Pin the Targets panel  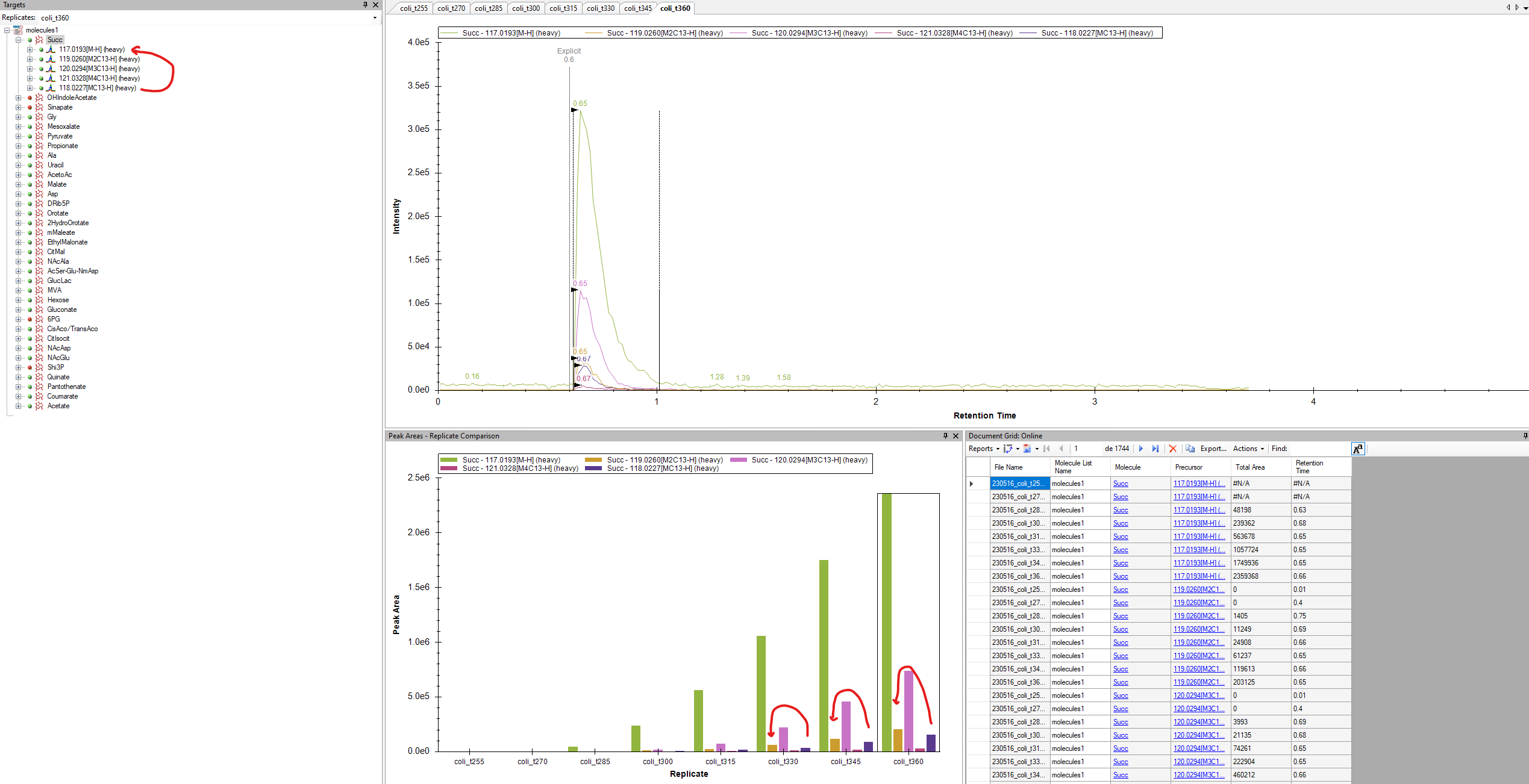(365, 5)
